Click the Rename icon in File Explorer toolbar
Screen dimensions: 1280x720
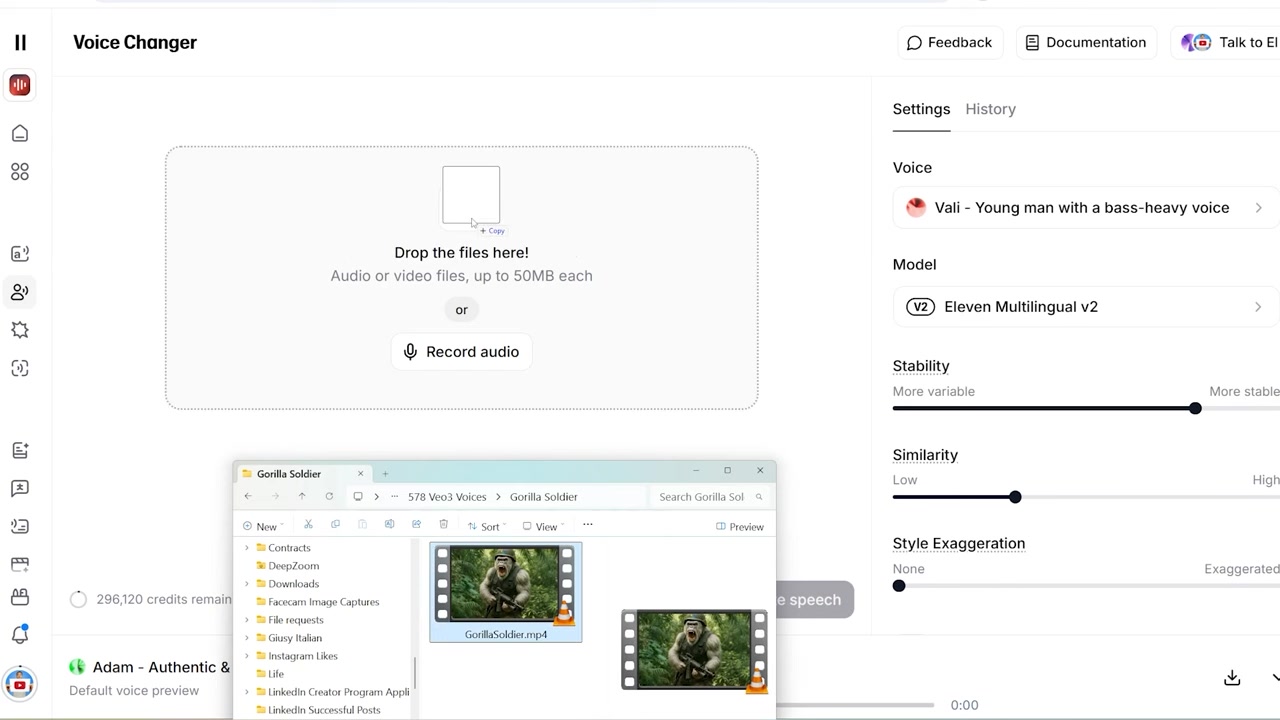[389, 525]
